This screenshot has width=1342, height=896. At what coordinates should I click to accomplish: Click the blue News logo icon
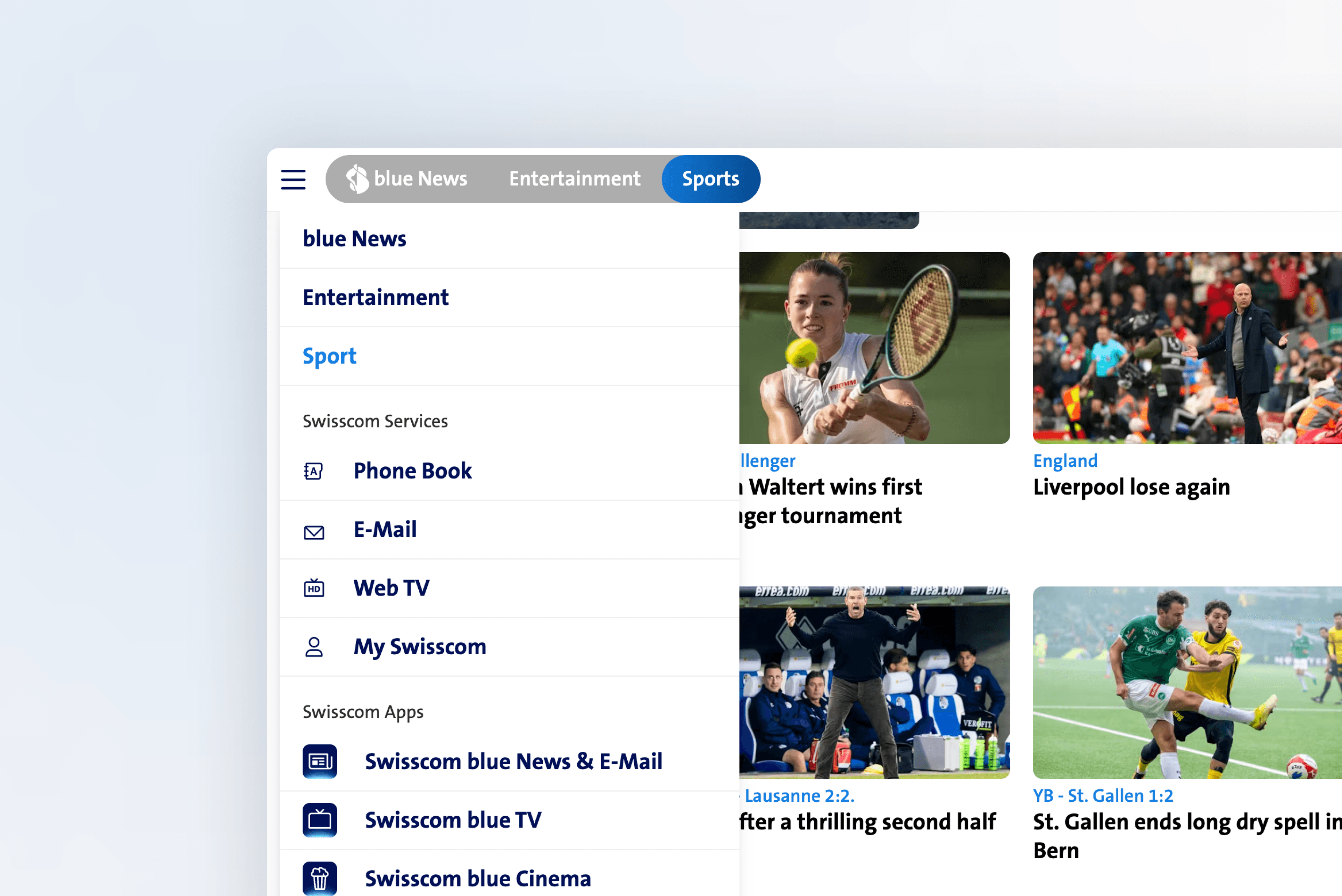tap(357, 179)
